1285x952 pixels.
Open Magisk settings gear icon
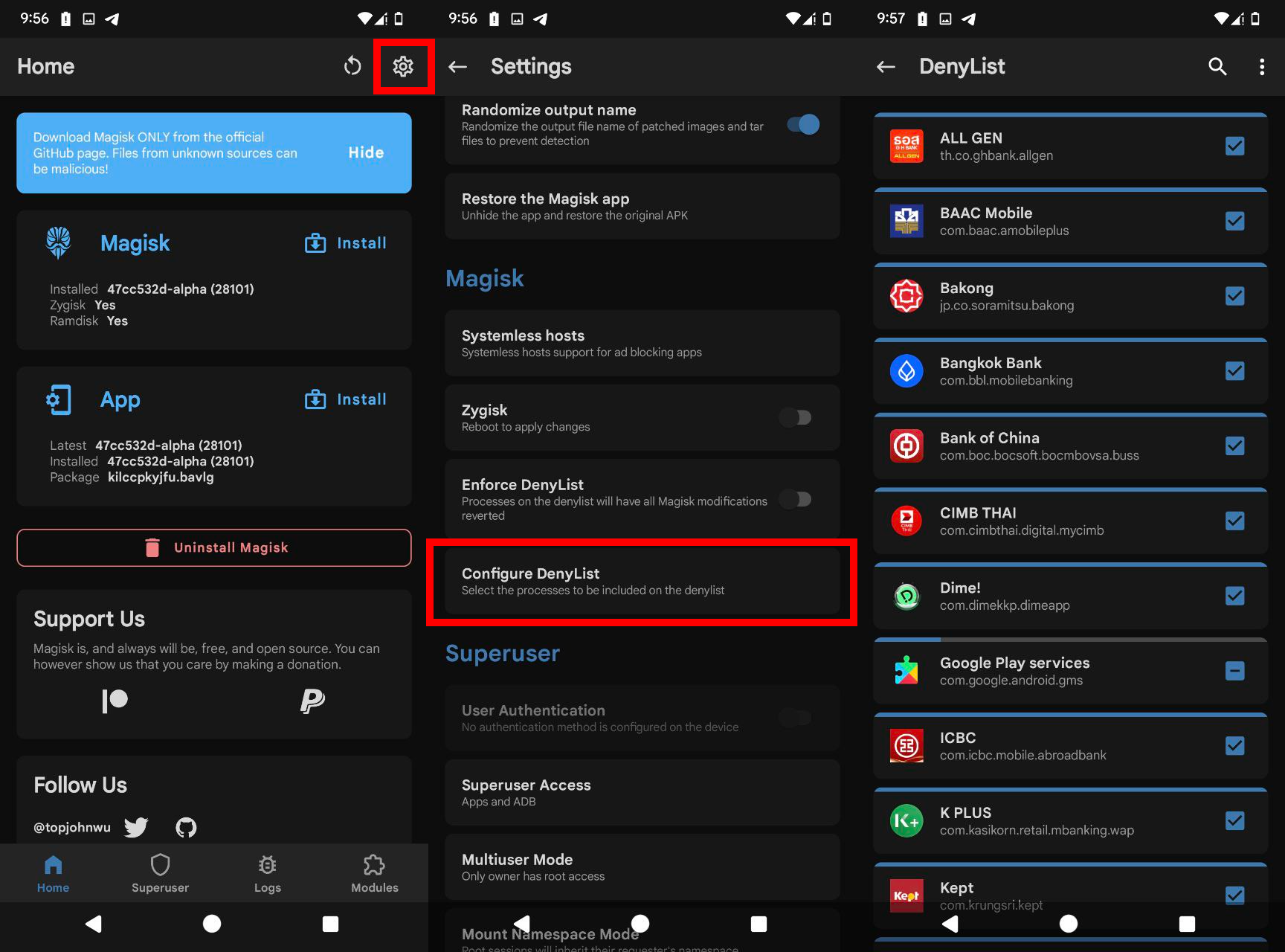coord(403,66)
